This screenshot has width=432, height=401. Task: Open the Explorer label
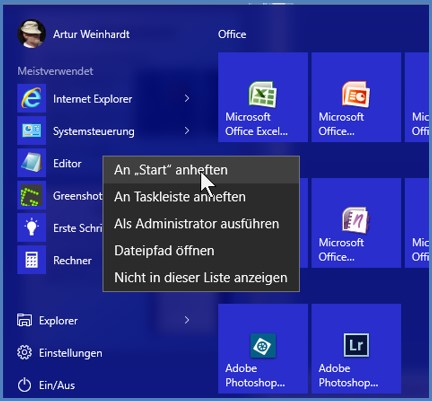click(x=58, y=321)
